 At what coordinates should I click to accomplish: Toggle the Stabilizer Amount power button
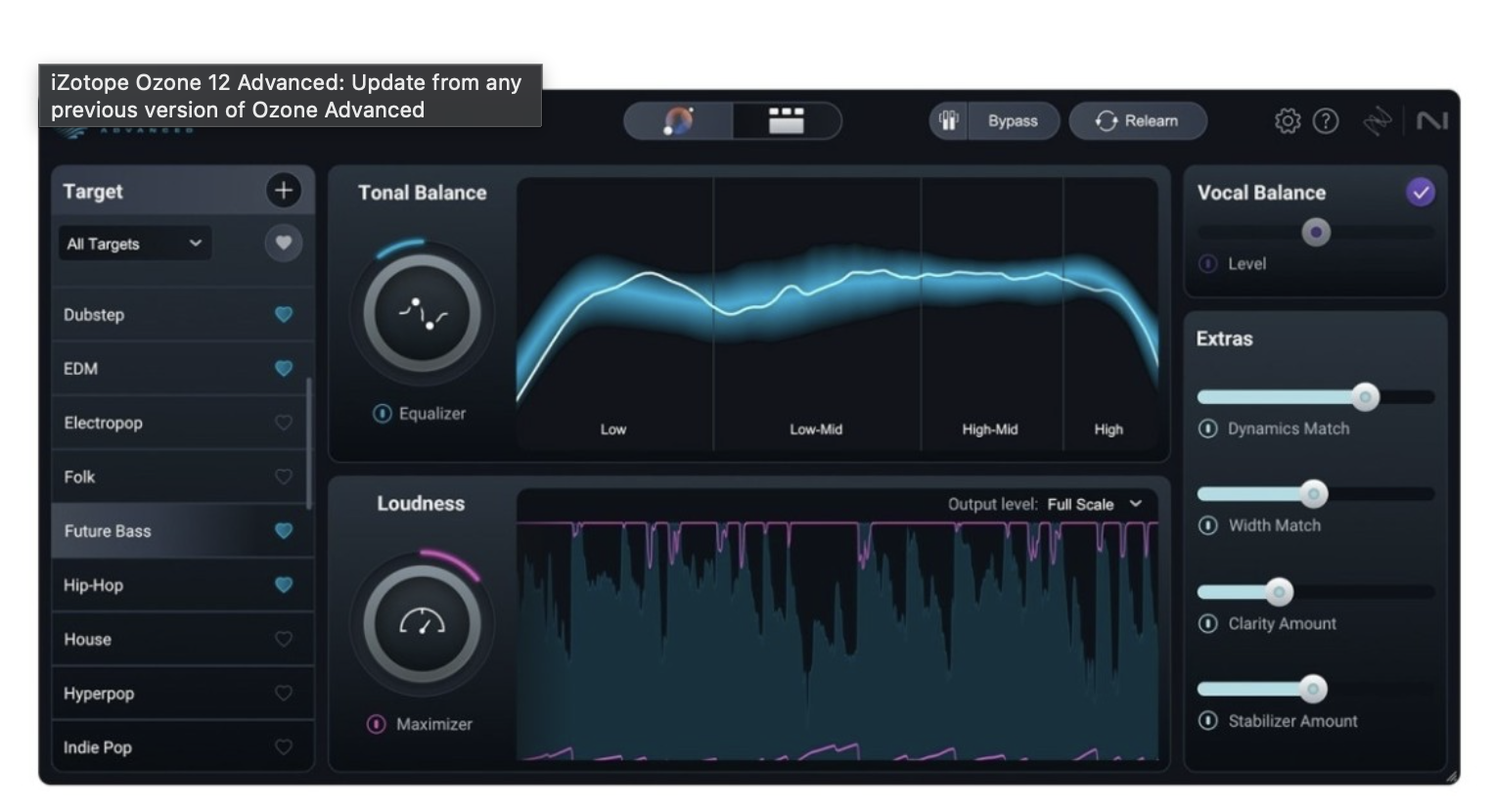(1208, 721)
